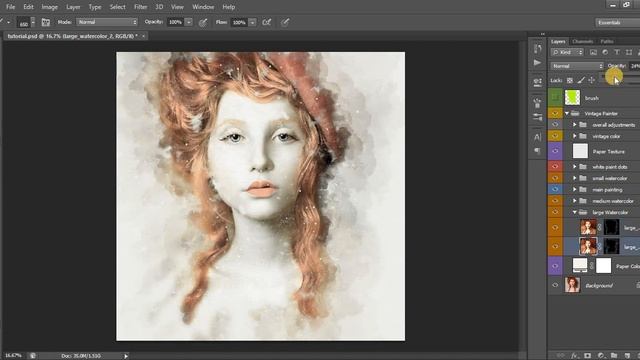This screenshot has width=640, height=360.
Task: Open the brush Opacity slider arrow
Action: (189, 22)
